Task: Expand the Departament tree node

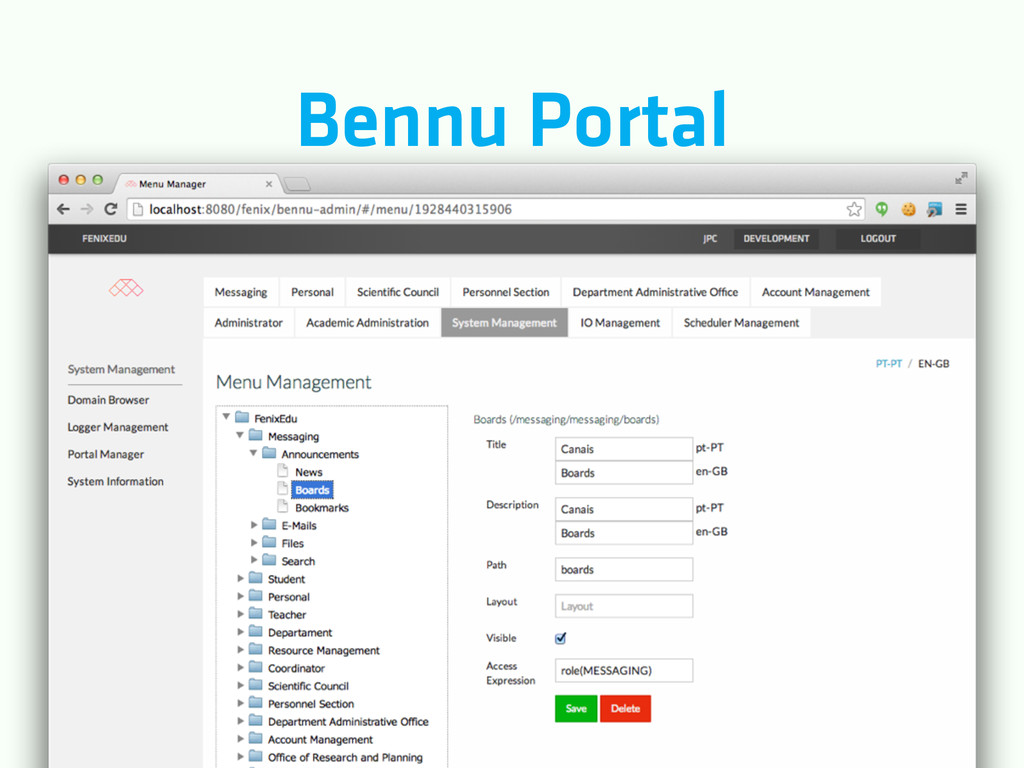Action: point(240,632)
